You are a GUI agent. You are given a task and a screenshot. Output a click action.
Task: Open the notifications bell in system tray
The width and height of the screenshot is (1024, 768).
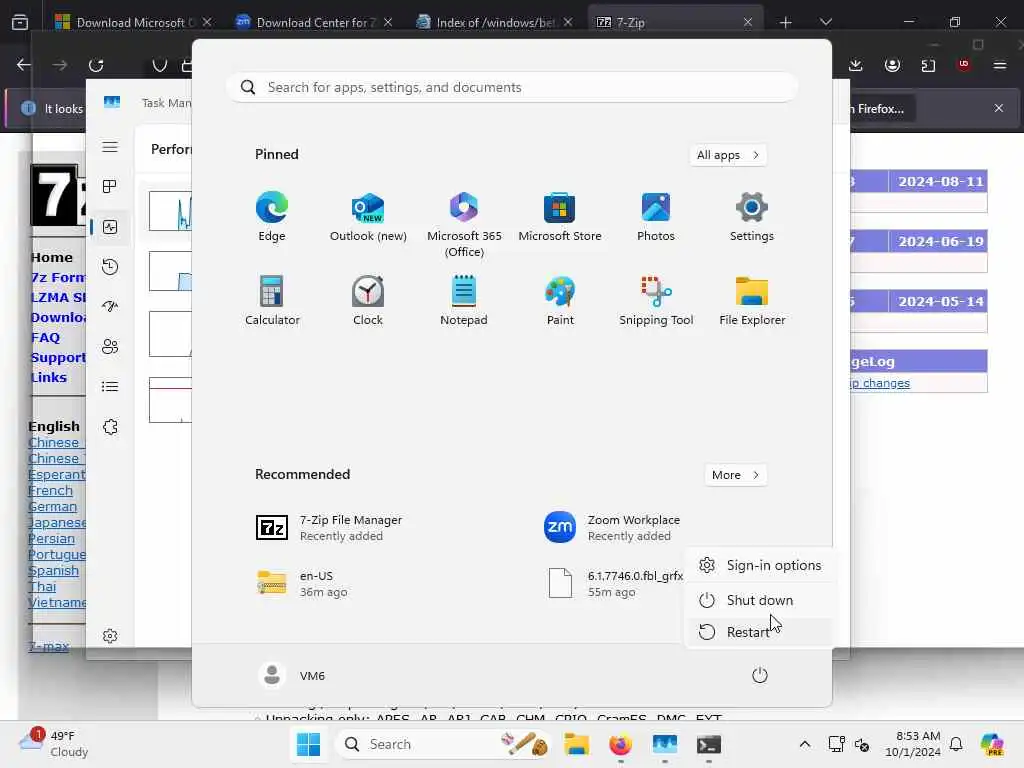956,744
